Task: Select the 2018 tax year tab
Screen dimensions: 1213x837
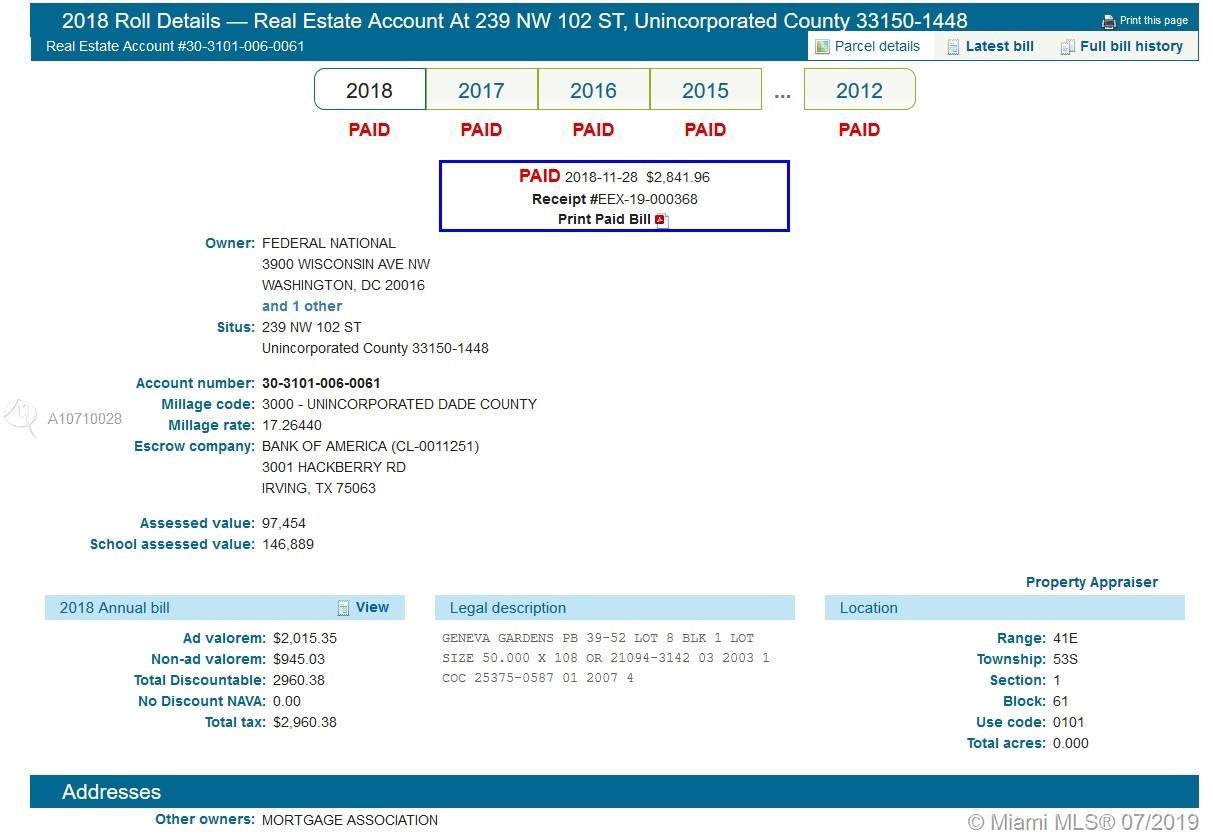Action: [x=369, y=90]
